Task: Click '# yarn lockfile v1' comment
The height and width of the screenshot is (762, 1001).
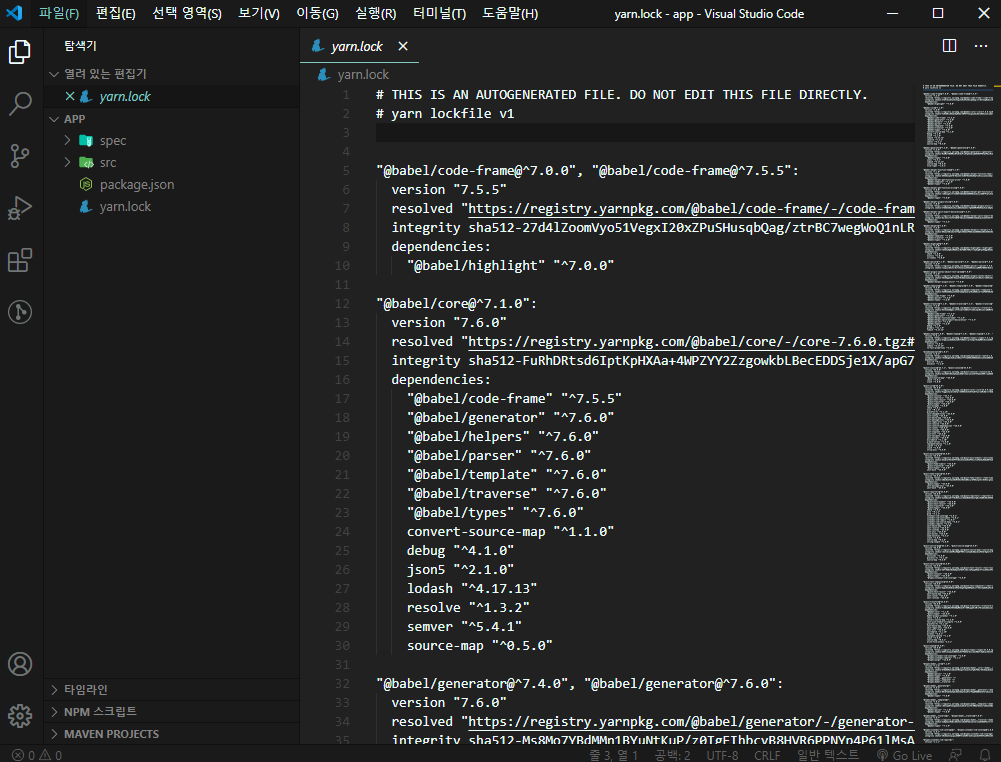Action: (x=445, y=114)
